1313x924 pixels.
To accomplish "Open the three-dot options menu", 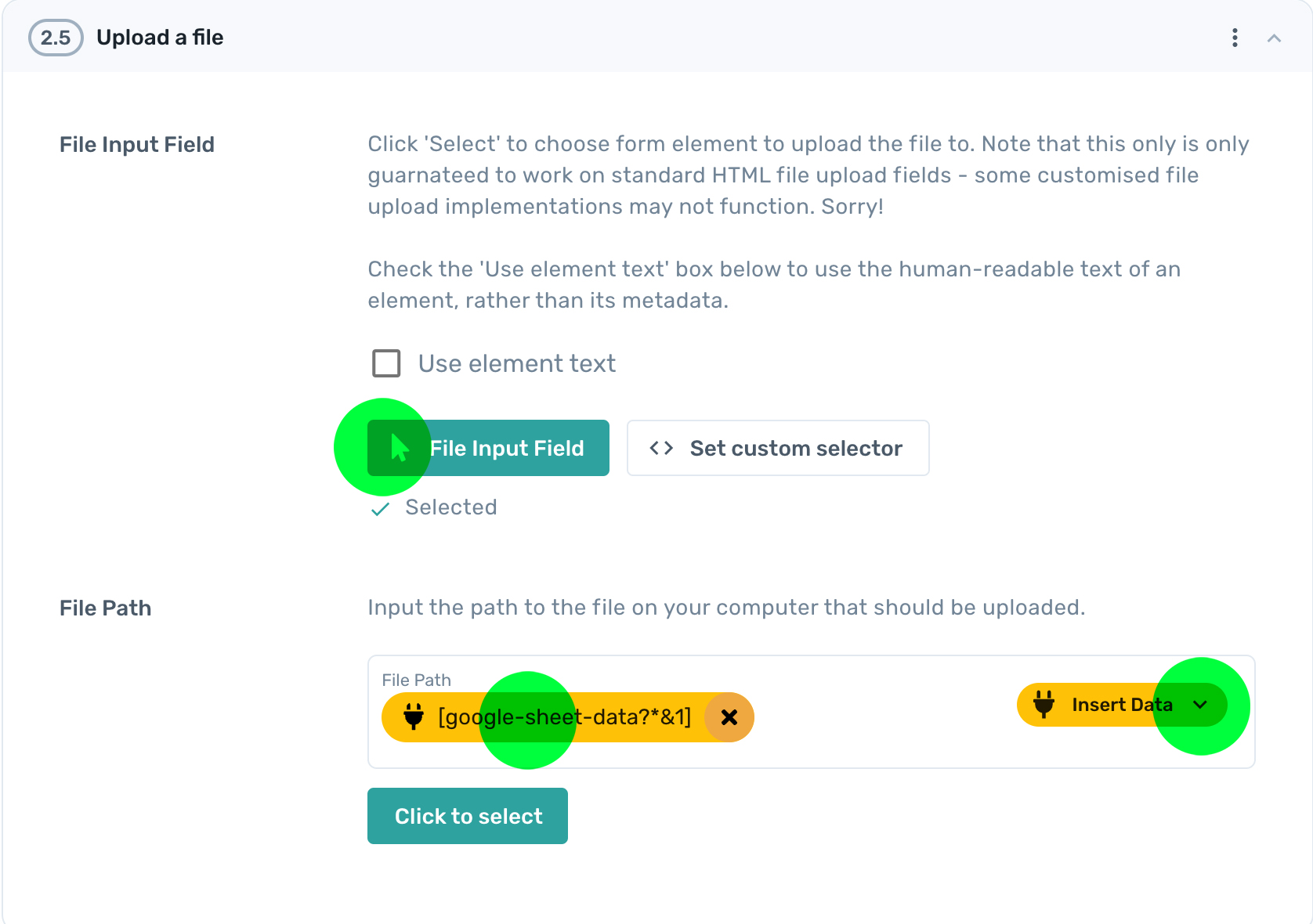I will tap(1234, 38).
